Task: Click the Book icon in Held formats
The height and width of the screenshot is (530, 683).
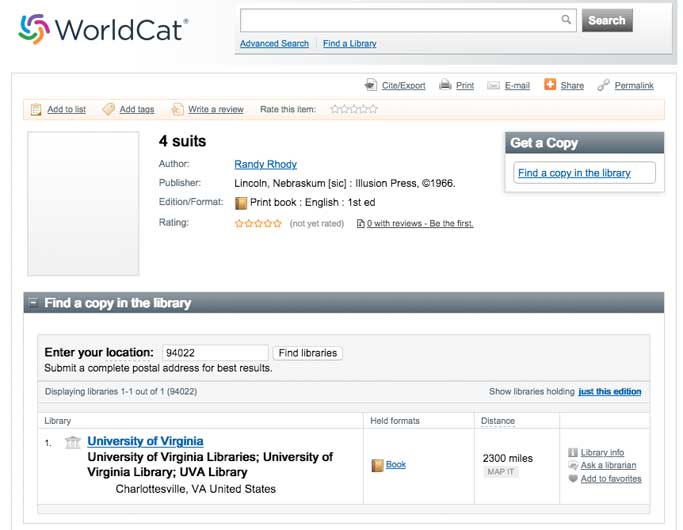Action: pyautogui.click(x=377, y=465)
